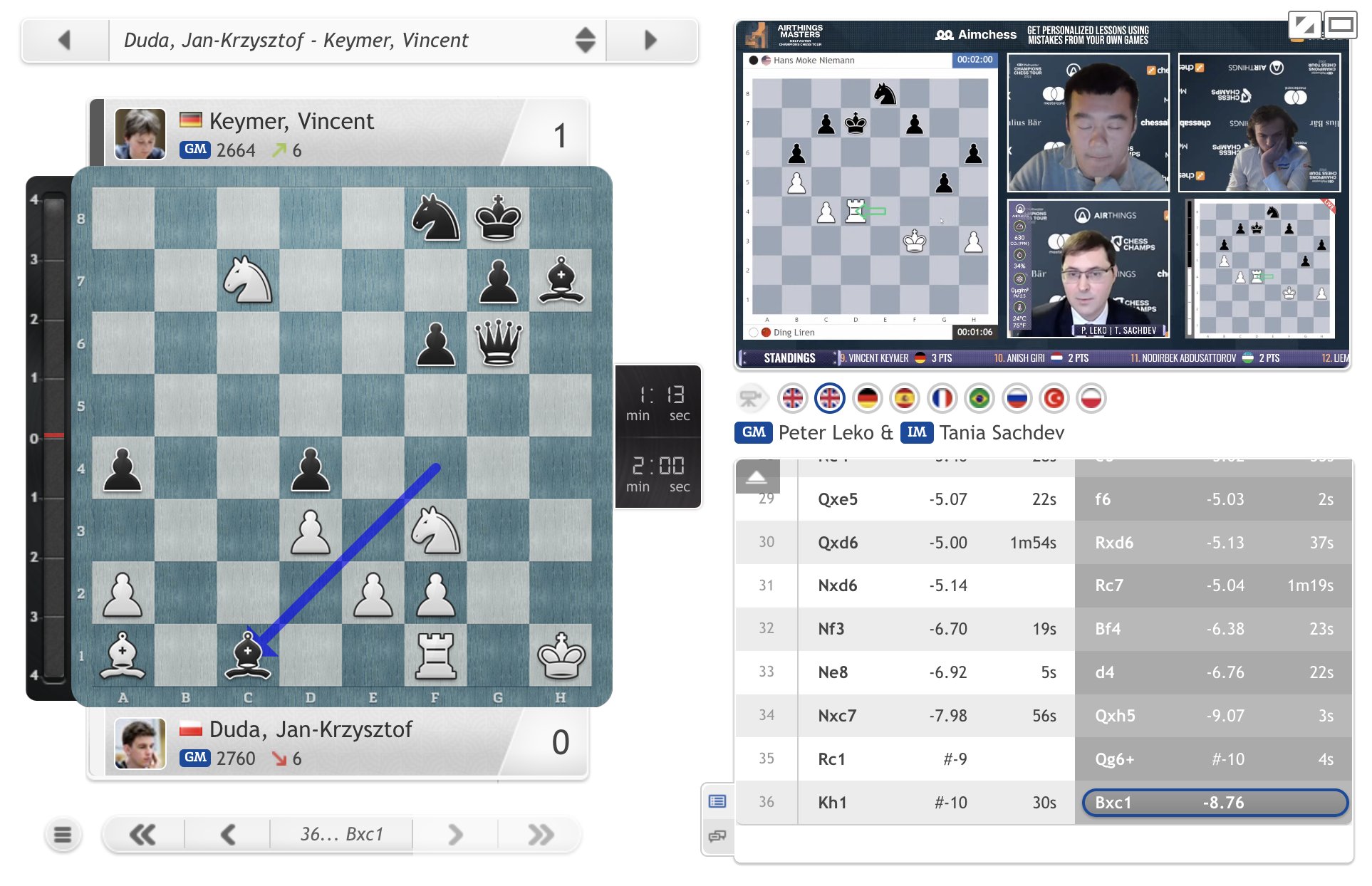Advance to the next move
The width and height of the screenshot is (1372, 886).
[x=456, y=834]
